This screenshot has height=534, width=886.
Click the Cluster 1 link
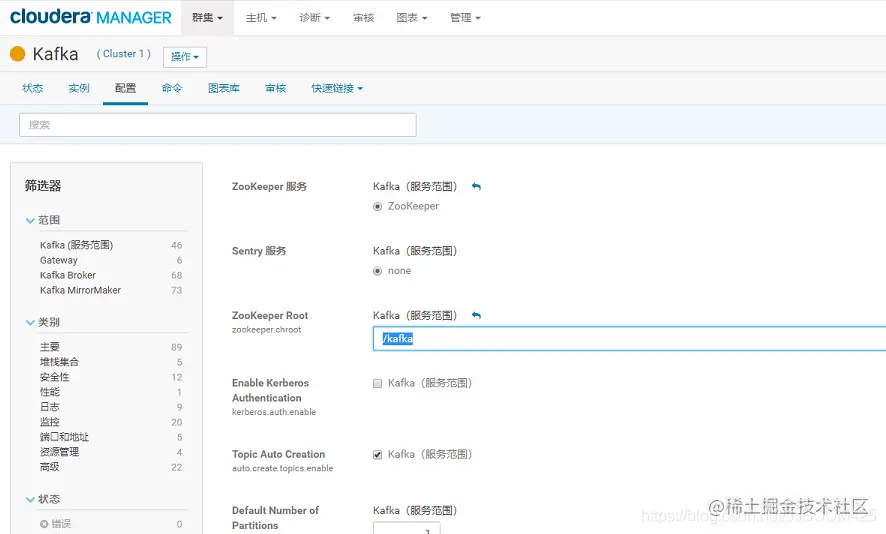tap(124, 54)
